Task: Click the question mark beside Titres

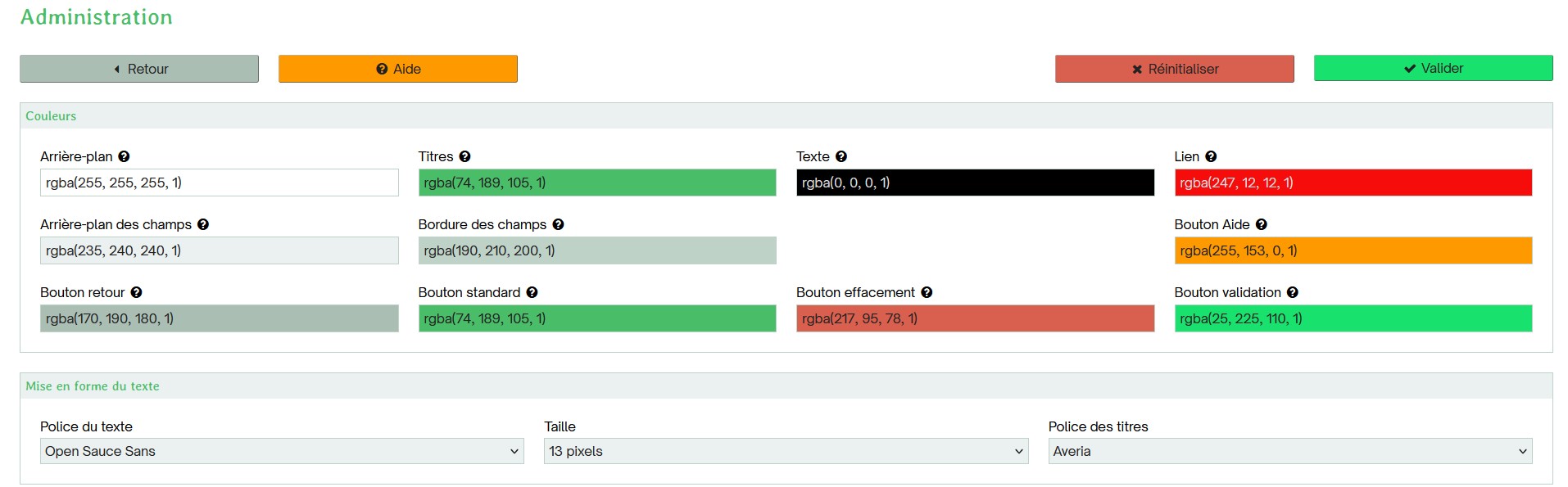Action: [465, 156]
